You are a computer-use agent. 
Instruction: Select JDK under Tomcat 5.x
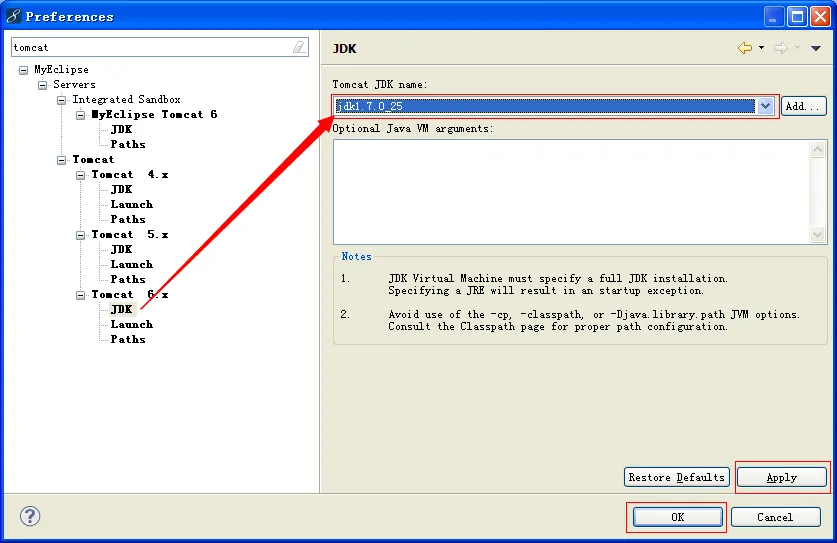coord(121,249)
